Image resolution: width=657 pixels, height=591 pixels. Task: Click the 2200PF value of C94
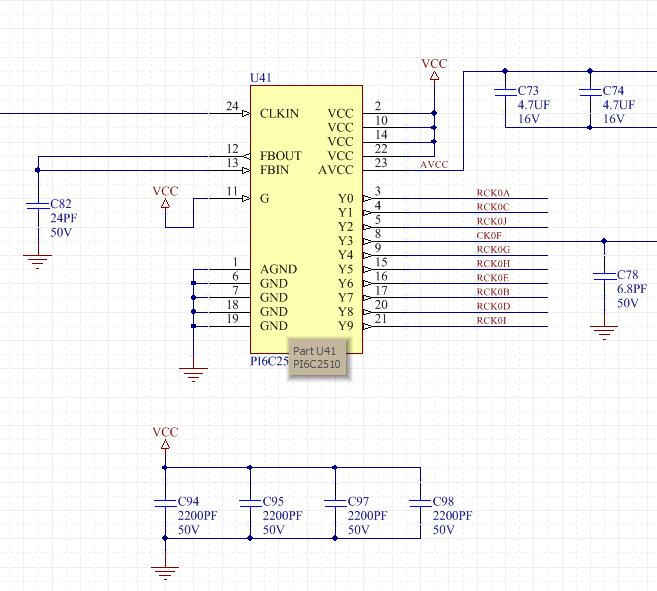pyautogui.click(x=197, y=516)
